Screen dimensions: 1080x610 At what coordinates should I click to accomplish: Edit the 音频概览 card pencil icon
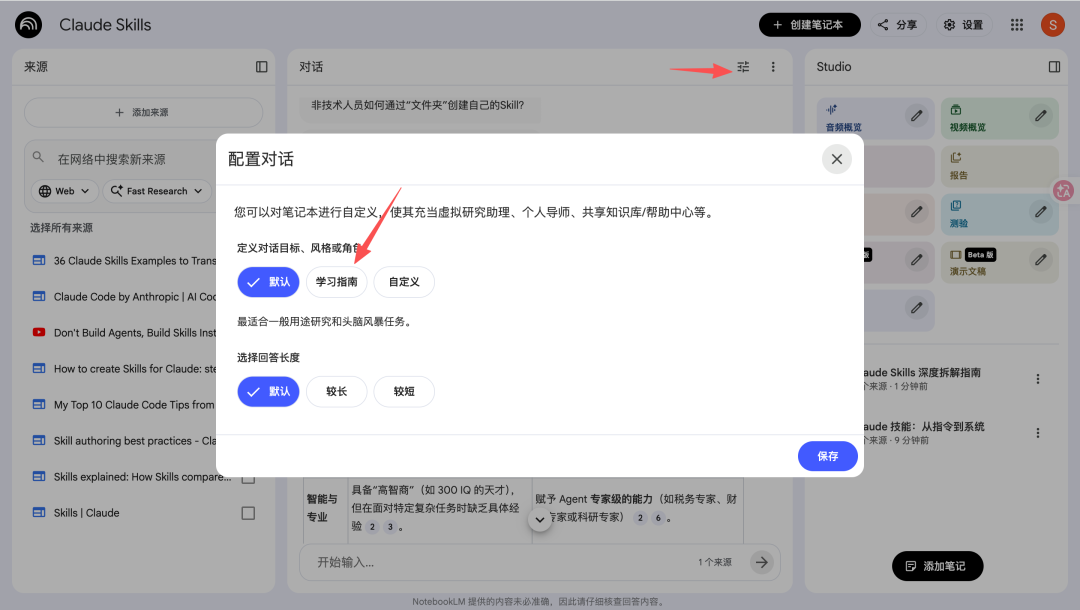[x=916, y=116]
